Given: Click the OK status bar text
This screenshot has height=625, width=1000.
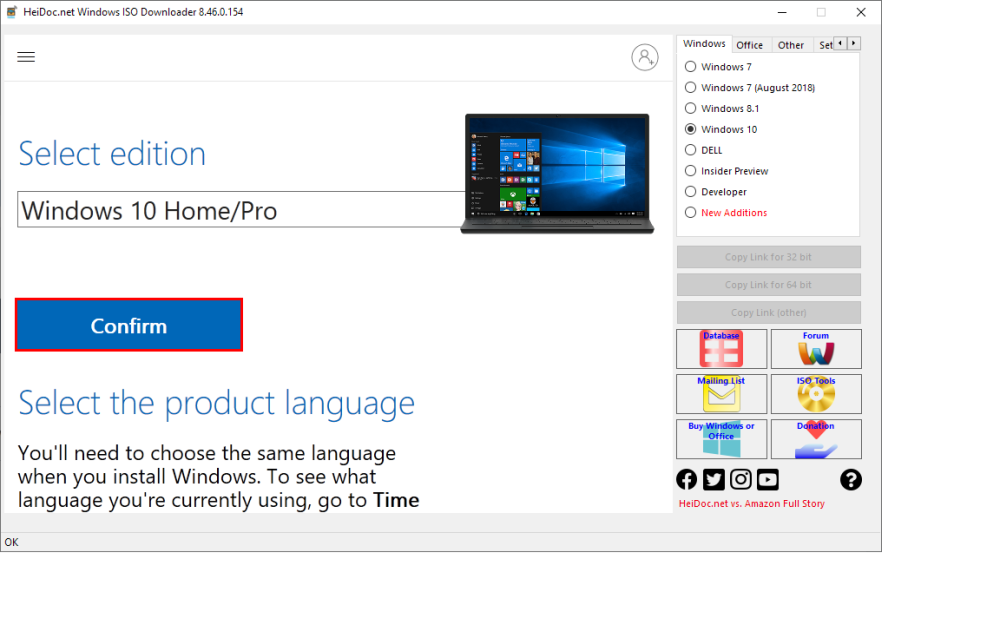Looking at the screenshot, I should pos(11,542).
